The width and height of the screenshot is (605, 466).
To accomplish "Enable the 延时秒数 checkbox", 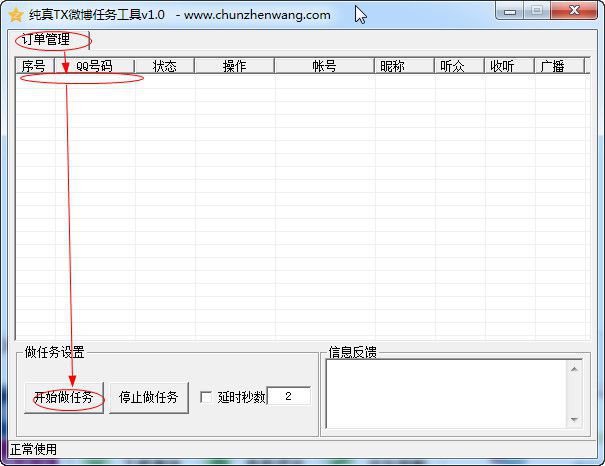I will coord(206,397).
